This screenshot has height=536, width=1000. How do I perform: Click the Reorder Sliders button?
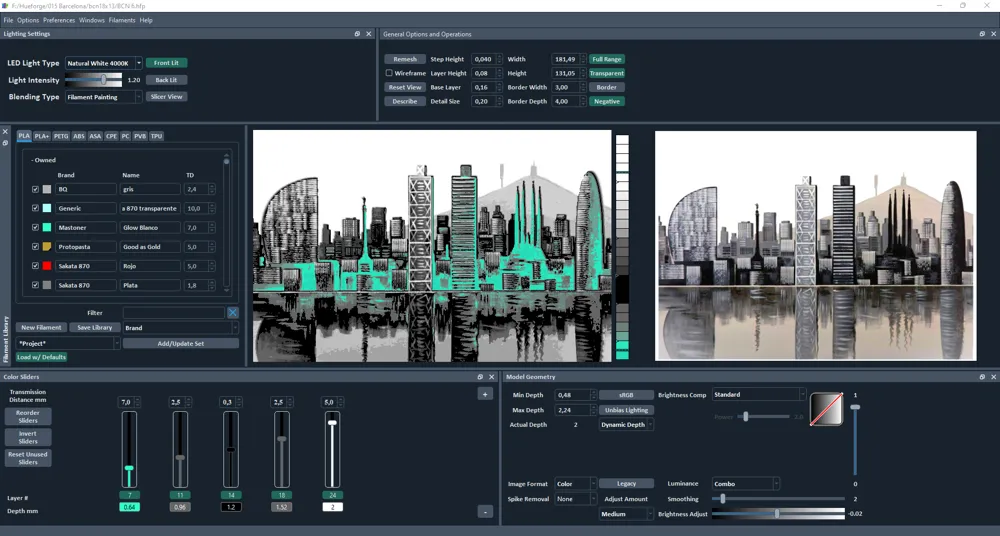(x=28, y=417)
